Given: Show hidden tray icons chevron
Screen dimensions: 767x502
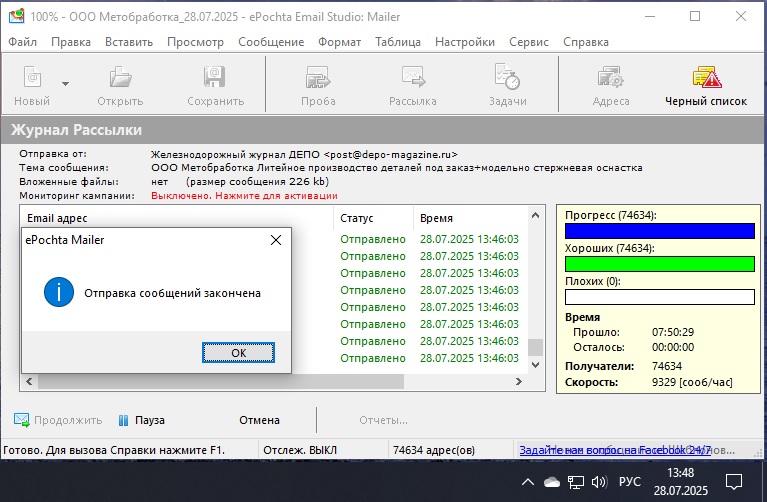Looking at the screenshot, I should pos(528,482).
